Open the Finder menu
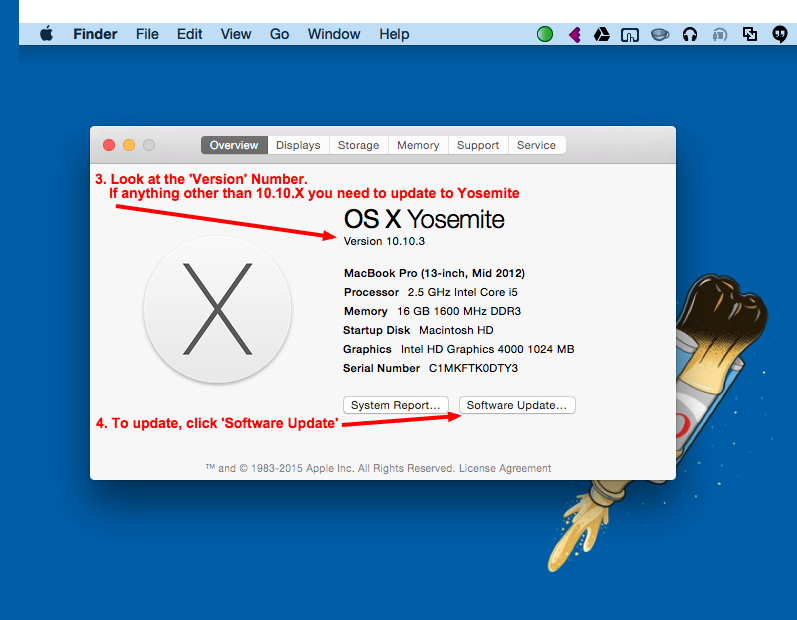The width and height of the screenshot is (797, 620). pyautogui.click(x=95, y=34)
